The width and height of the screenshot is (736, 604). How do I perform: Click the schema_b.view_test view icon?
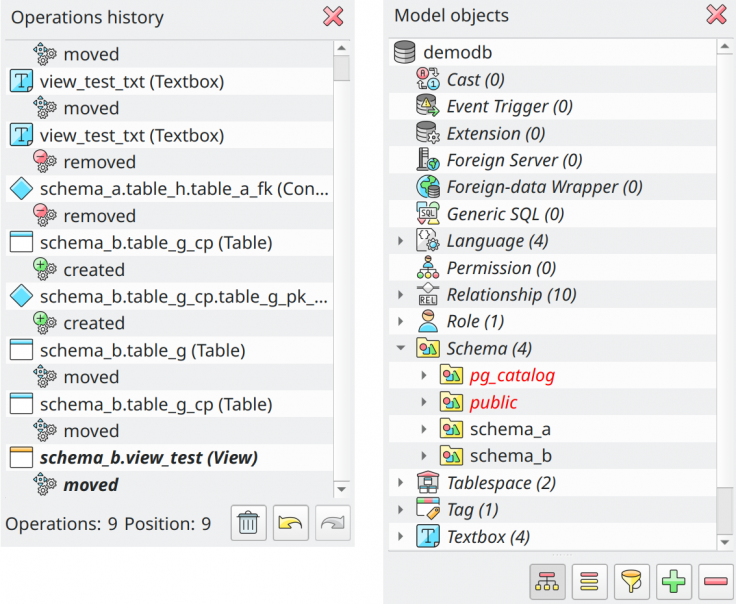21,458
